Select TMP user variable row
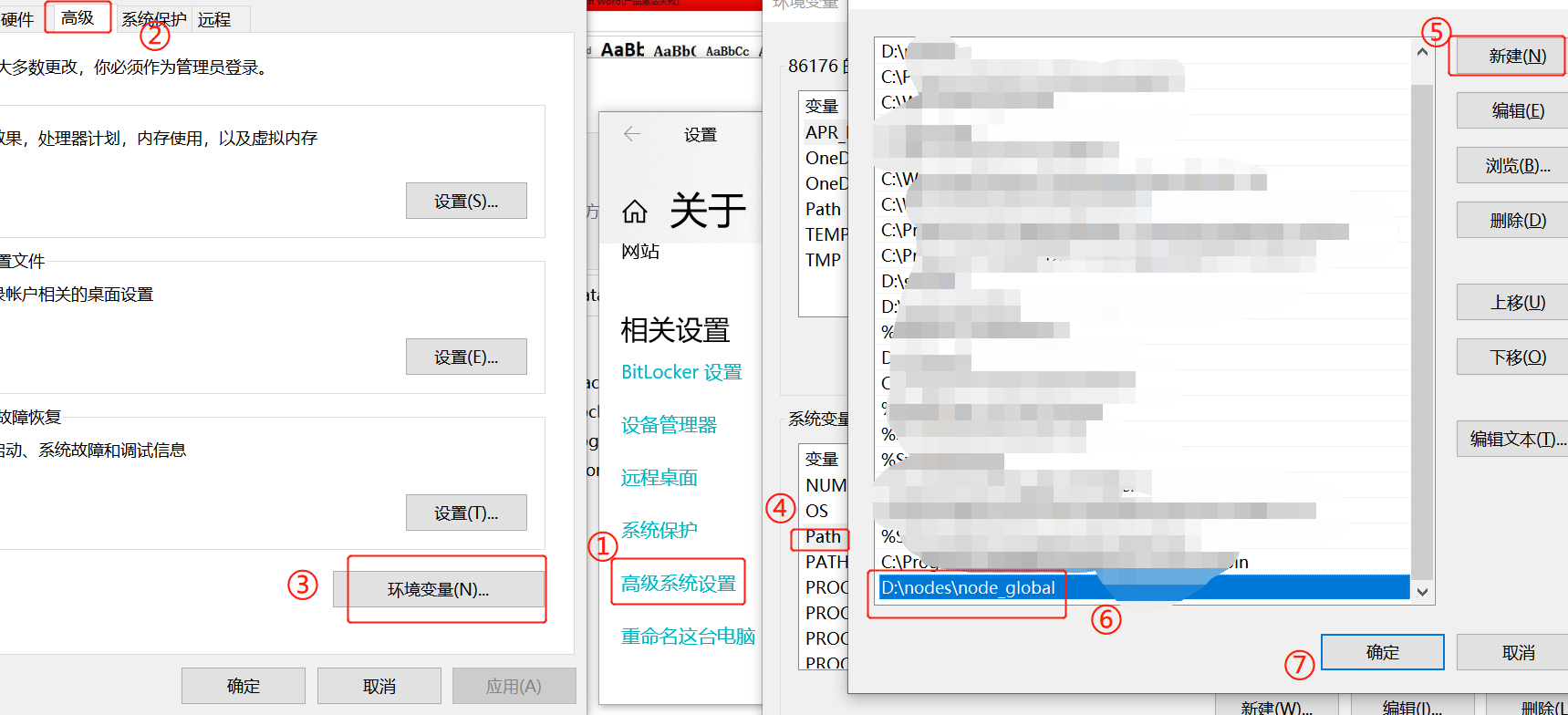The width and height of the screenshot is (1568, 715). click(824, 260)
